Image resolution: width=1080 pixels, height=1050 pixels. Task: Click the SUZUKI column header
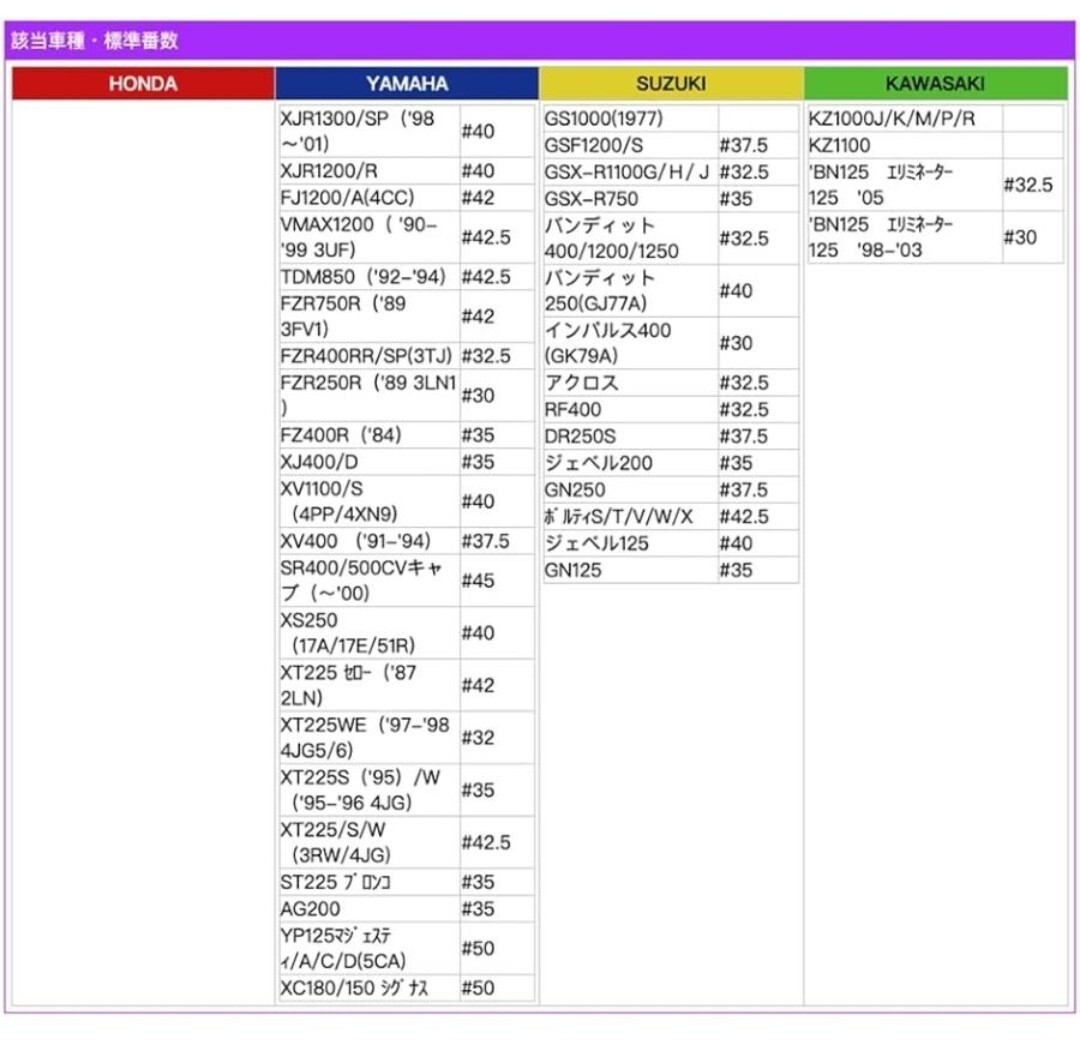click(671, 83)
